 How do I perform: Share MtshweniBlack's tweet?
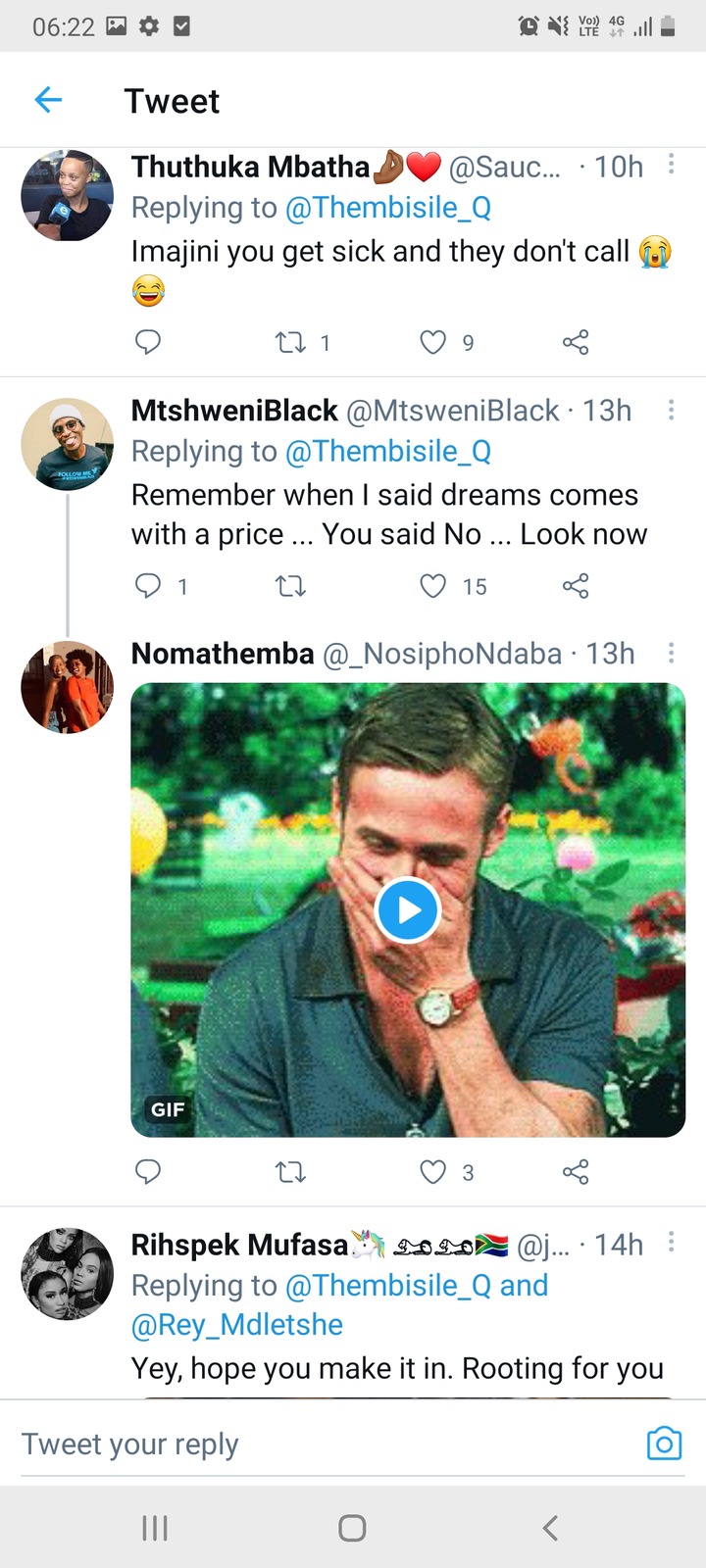pos(576,586)
